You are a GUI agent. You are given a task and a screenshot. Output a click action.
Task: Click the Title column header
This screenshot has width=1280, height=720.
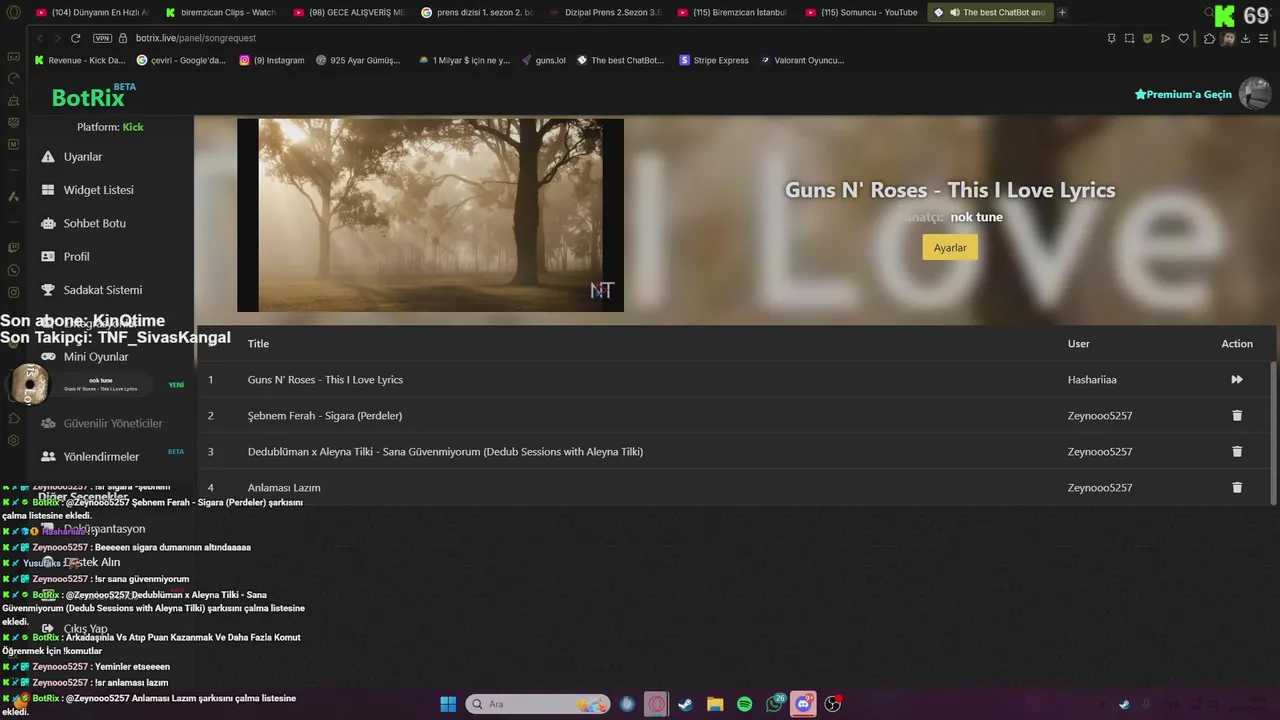pyautogui.click(x=258, y=343)
